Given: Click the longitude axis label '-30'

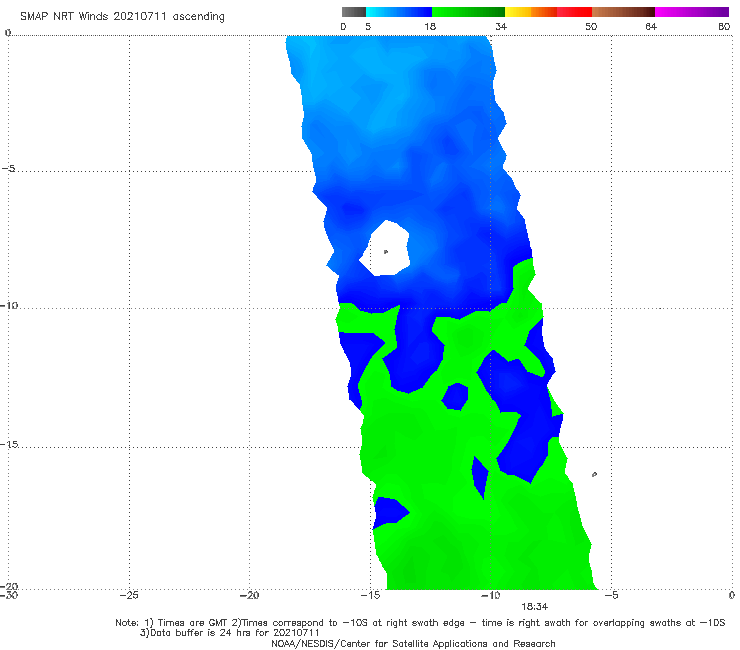Looking at the screenshot, I should (9, 596).
